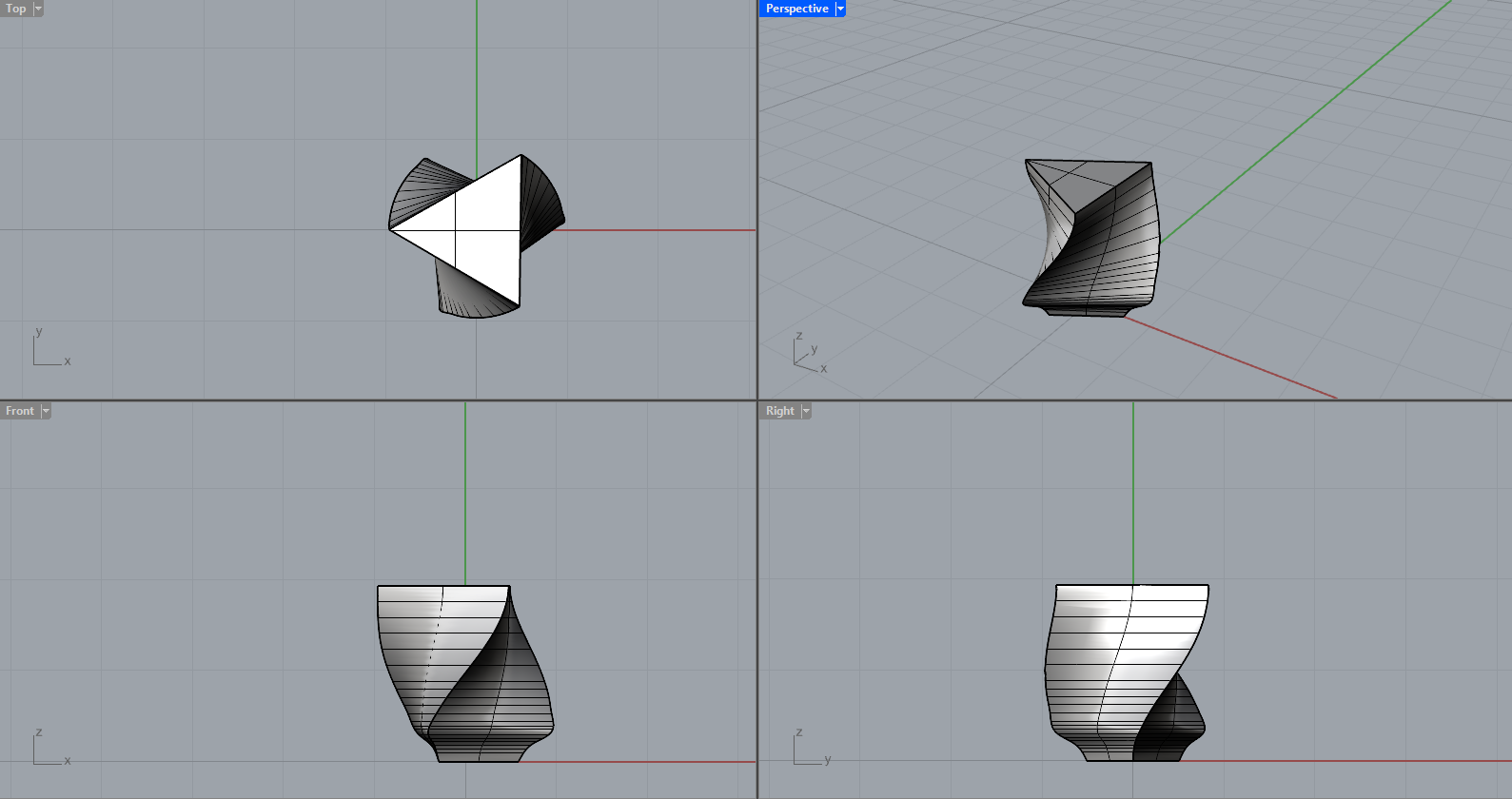Open the Top viewport dropdown arrow

point(38,9)
